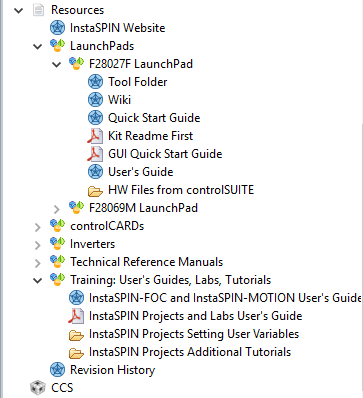Open Kit Readme First PDF
The height and width of the screenshot is (398, 363).
pyautogui.click(x=150, y=136)
